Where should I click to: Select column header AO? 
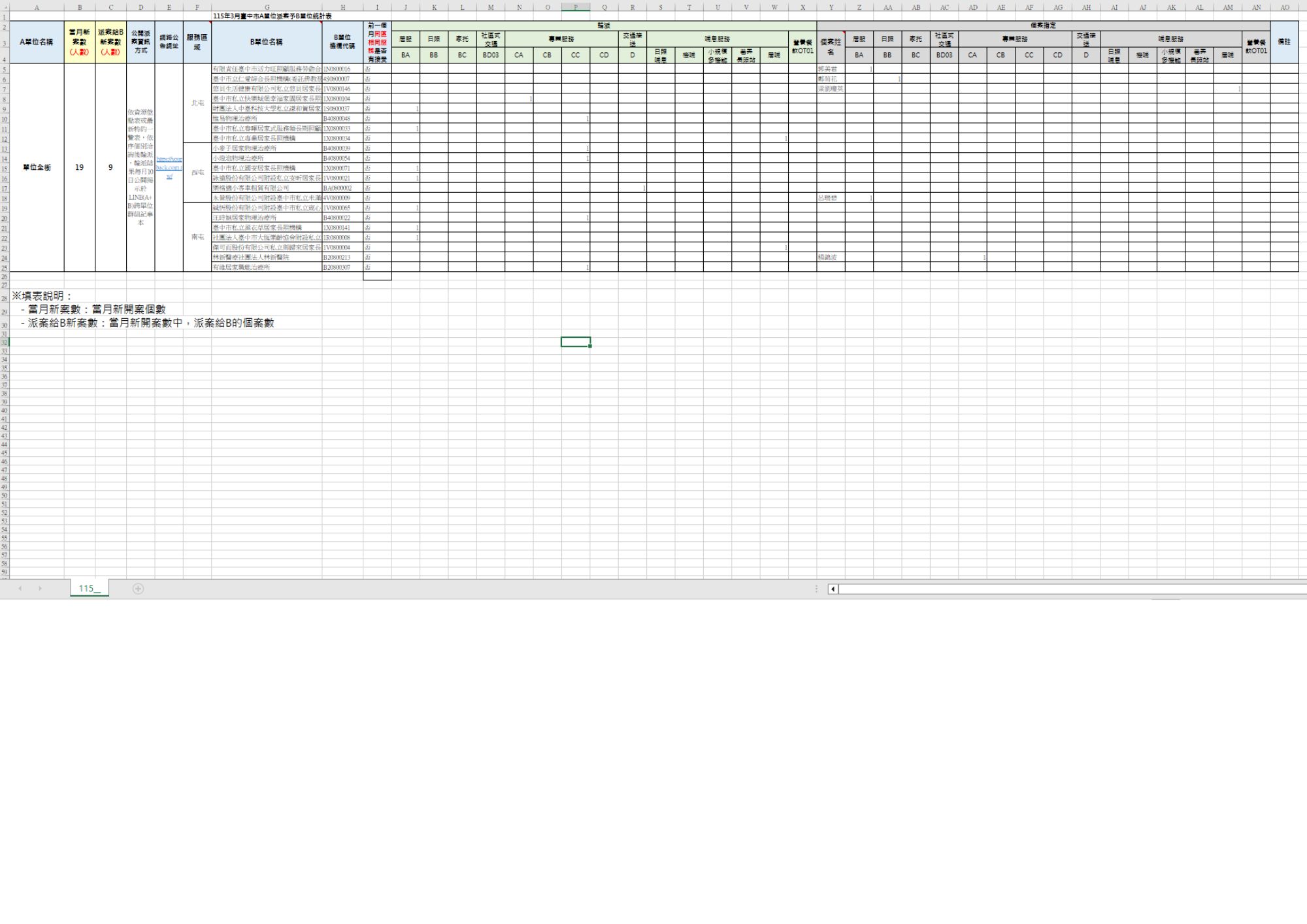pyautogui.click(x=1284, y=7)
